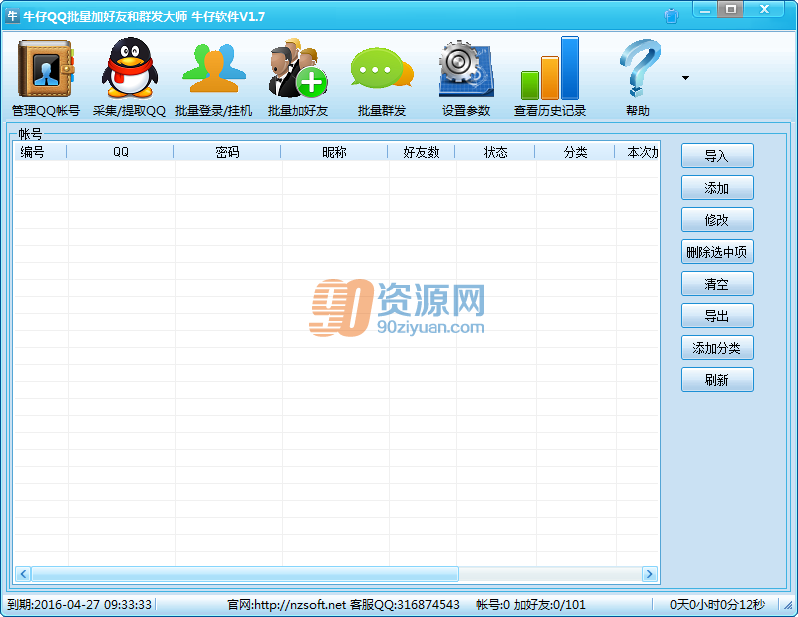The width and height of the screenshot is (798, 617).
Task: Click the 好友数 column header
Action: click(421, 152)
